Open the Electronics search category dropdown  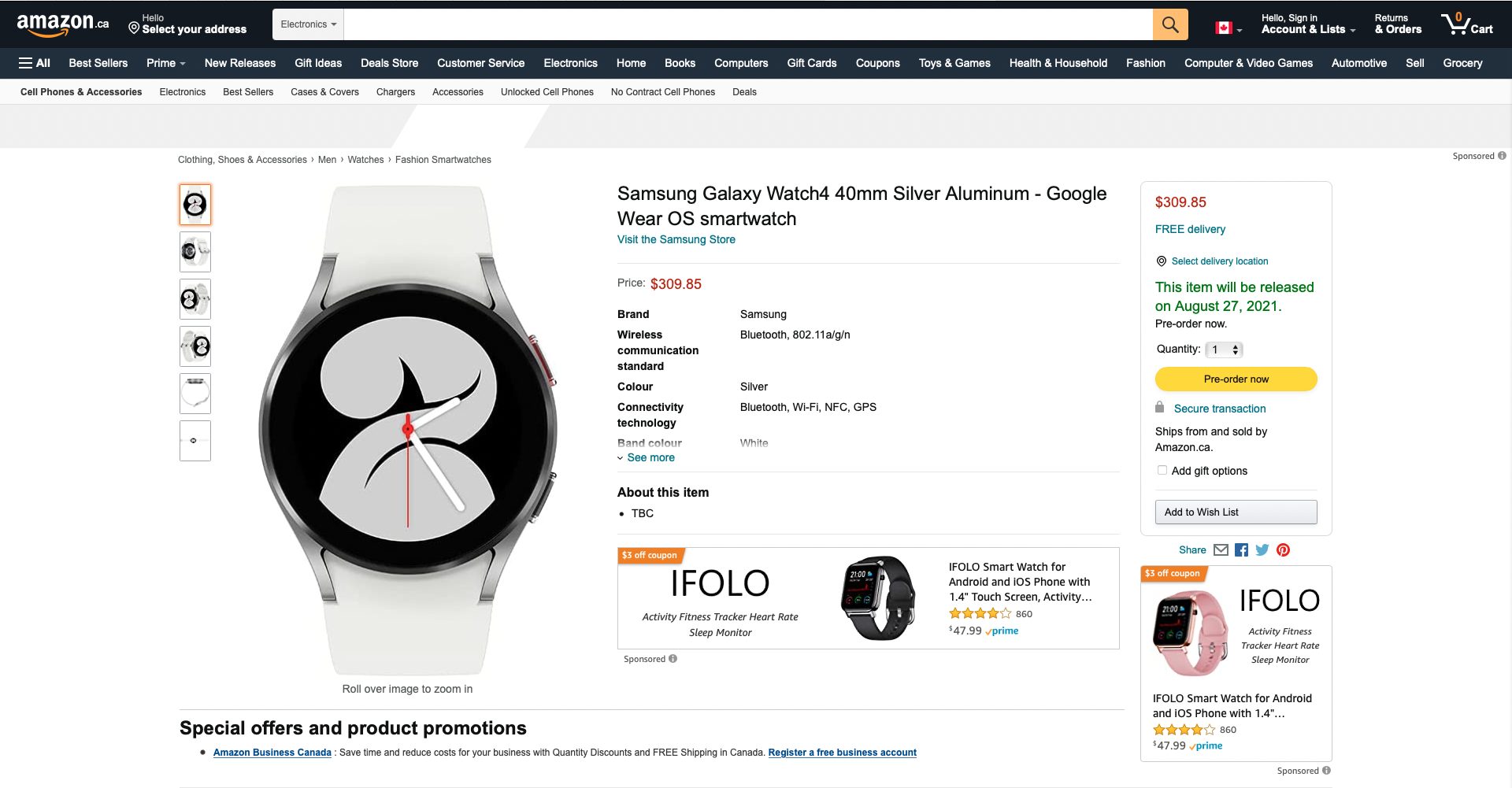(309, 24)
